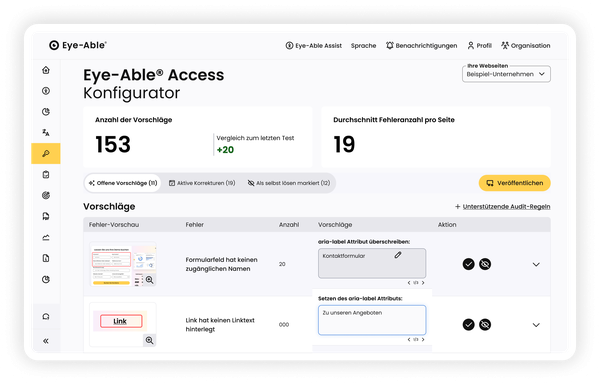Select the highlighted key icon in sidebar

[x=46, y=153]
